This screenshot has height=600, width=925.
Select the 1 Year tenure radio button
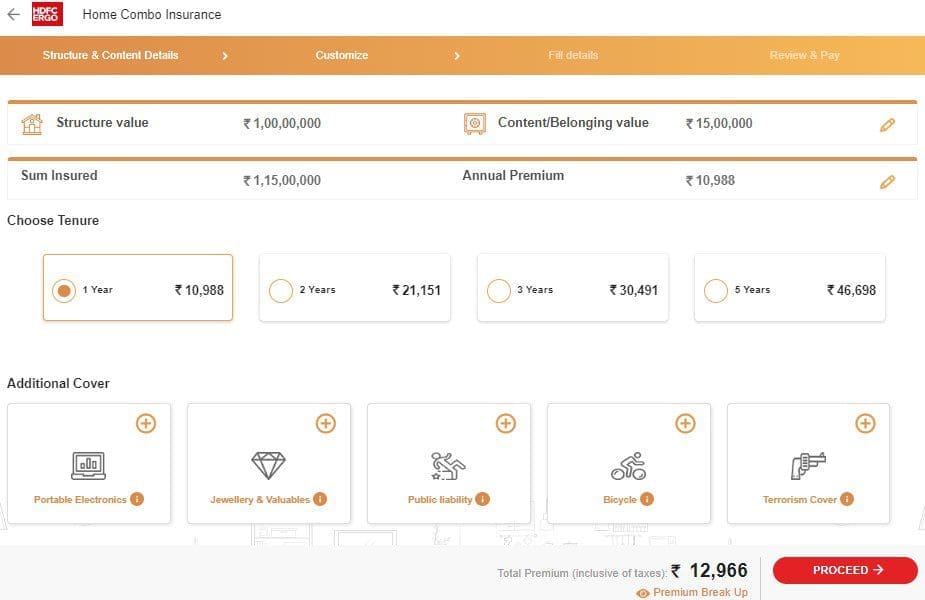point(64,290)
